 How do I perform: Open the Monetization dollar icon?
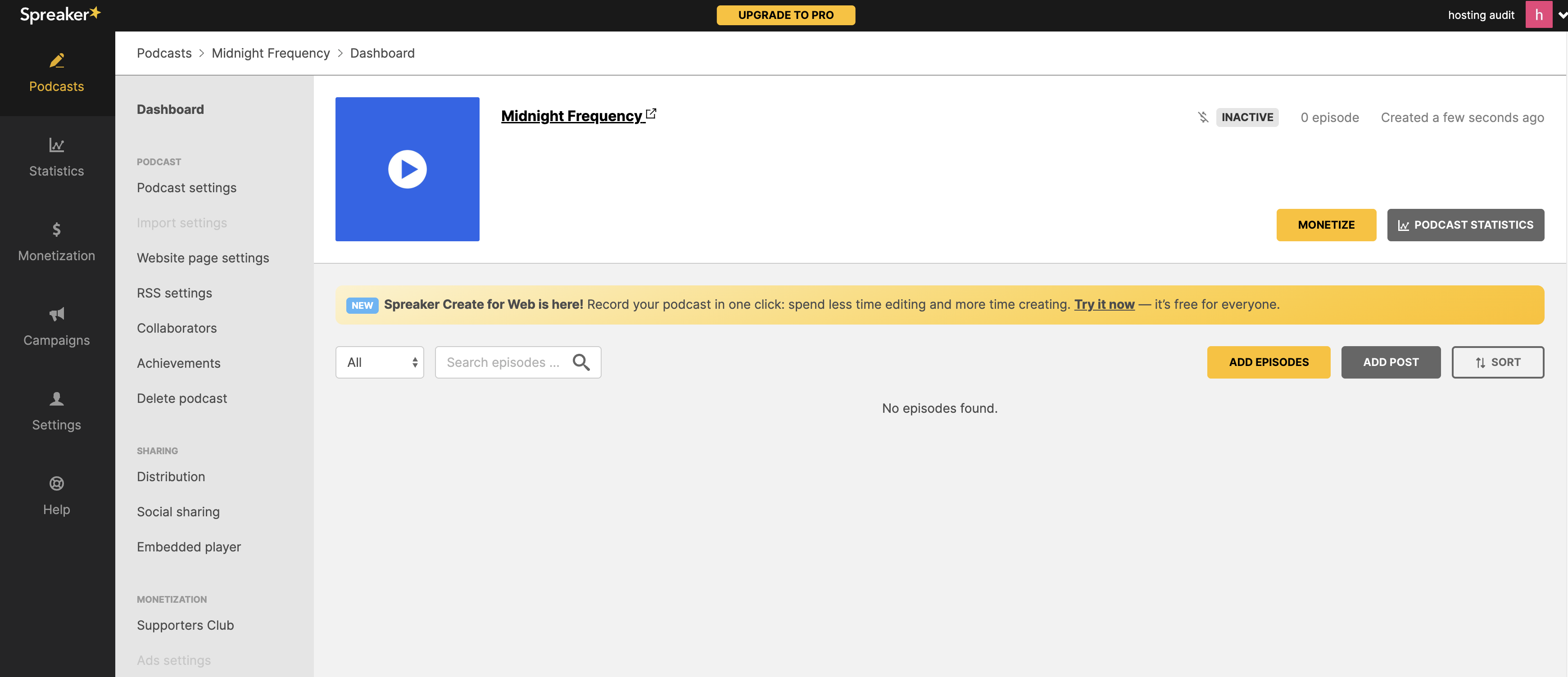click(57, 229)
